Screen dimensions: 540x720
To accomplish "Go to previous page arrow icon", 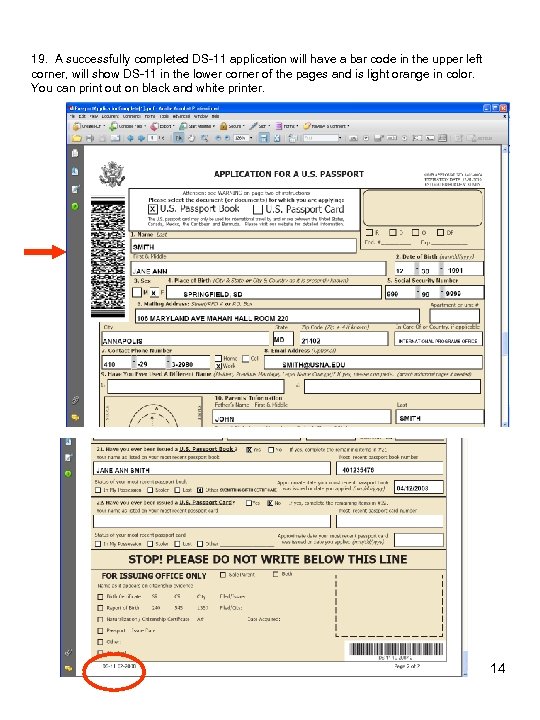I will 130,138.
